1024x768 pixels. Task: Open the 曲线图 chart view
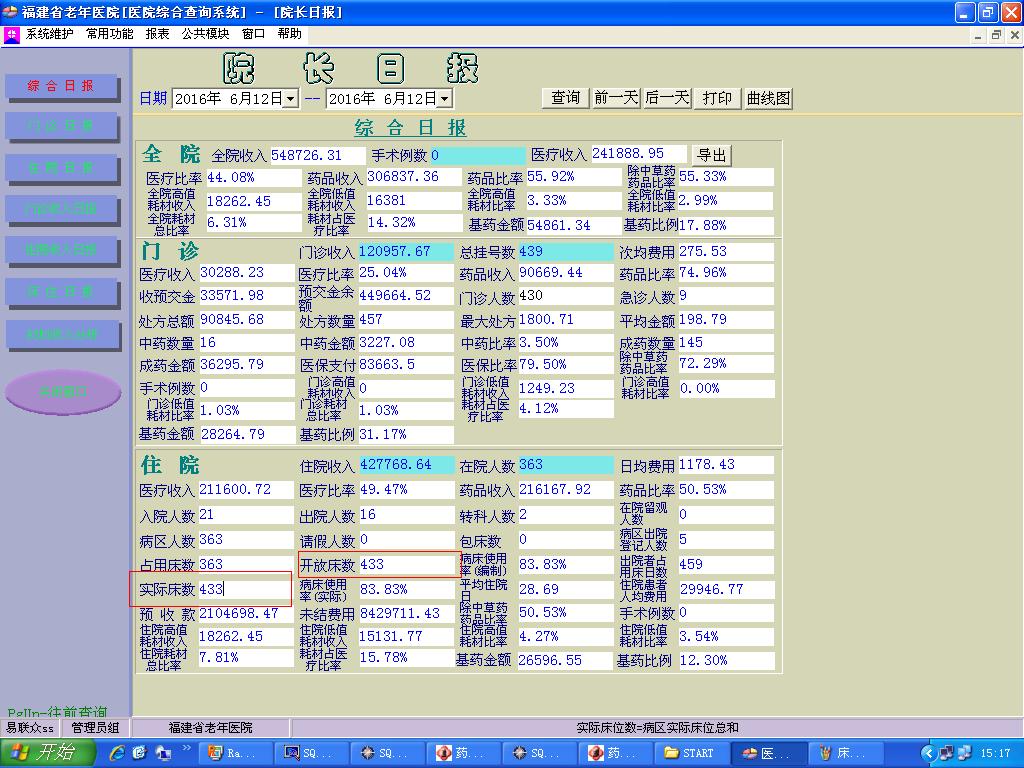click(x=769, y=98)
